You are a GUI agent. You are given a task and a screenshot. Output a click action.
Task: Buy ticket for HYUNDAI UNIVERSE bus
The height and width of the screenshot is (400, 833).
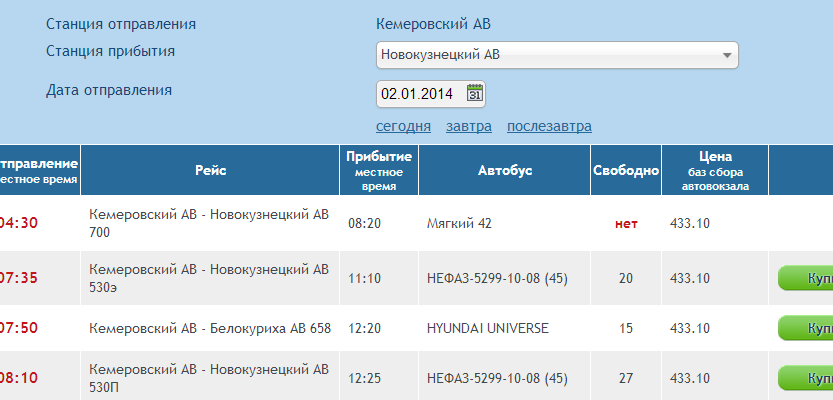(x=805, y=328)
